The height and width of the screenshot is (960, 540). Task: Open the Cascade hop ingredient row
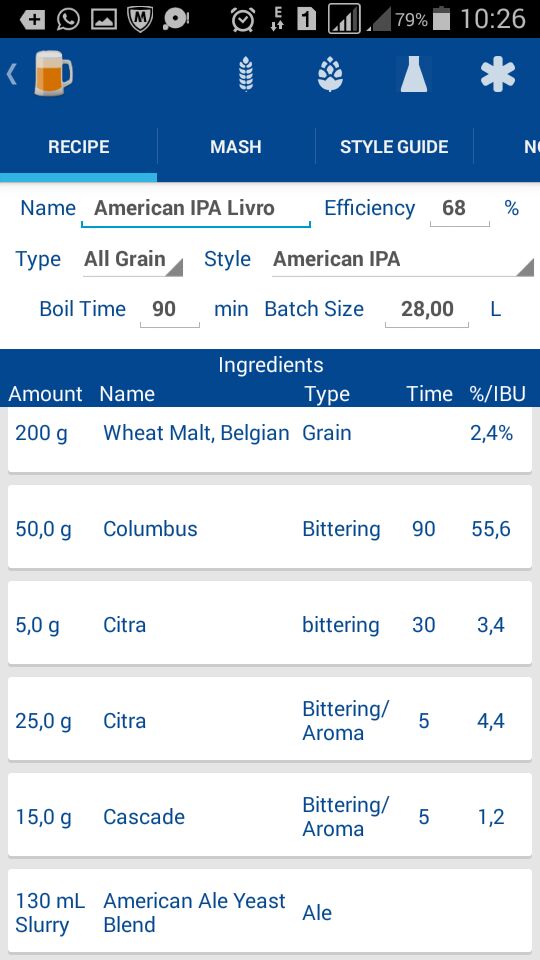[x=270, y=816]
